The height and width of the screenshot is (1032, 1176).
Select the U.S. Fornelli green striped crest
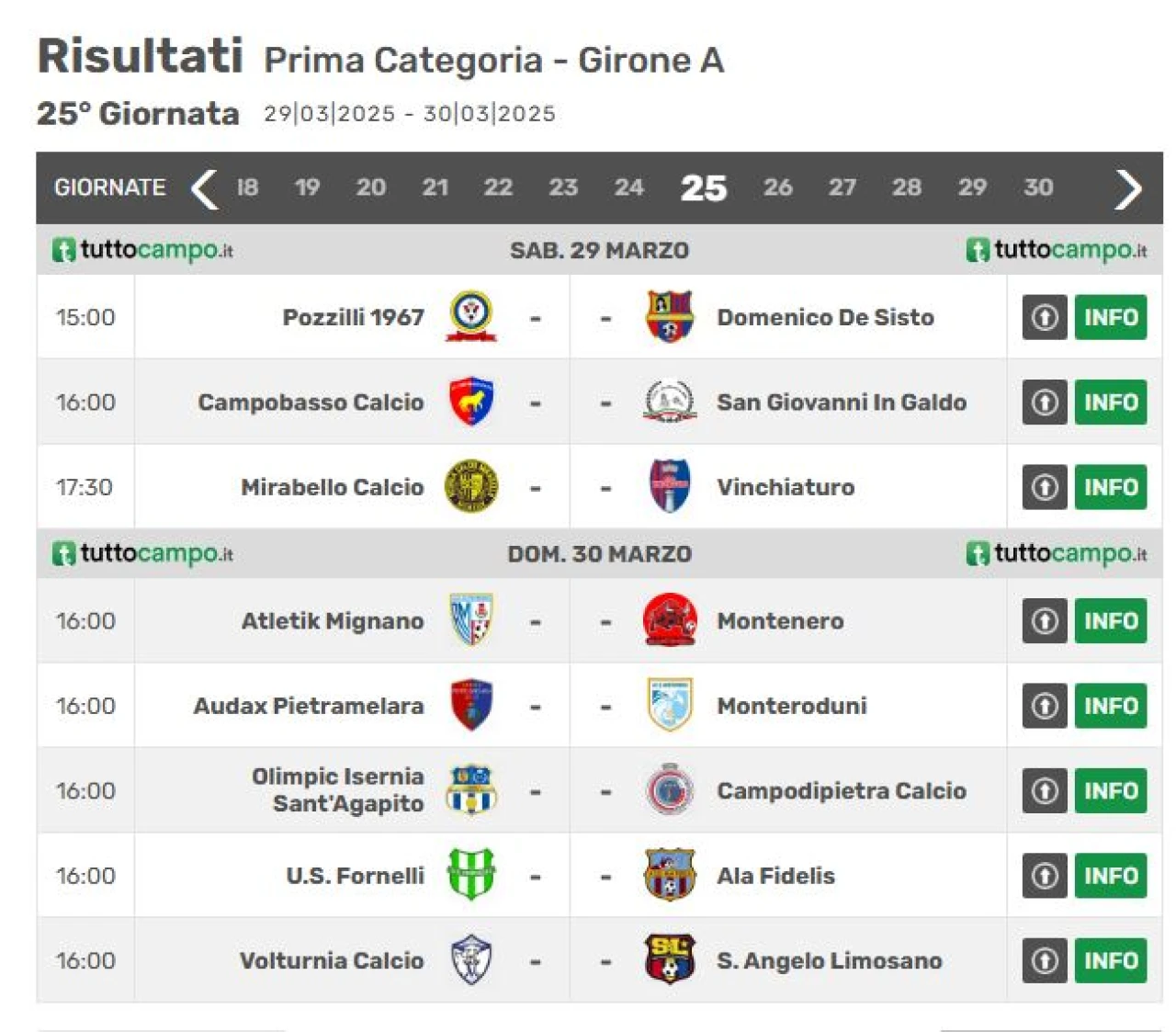pyautogui.click(x=471, y=875)
